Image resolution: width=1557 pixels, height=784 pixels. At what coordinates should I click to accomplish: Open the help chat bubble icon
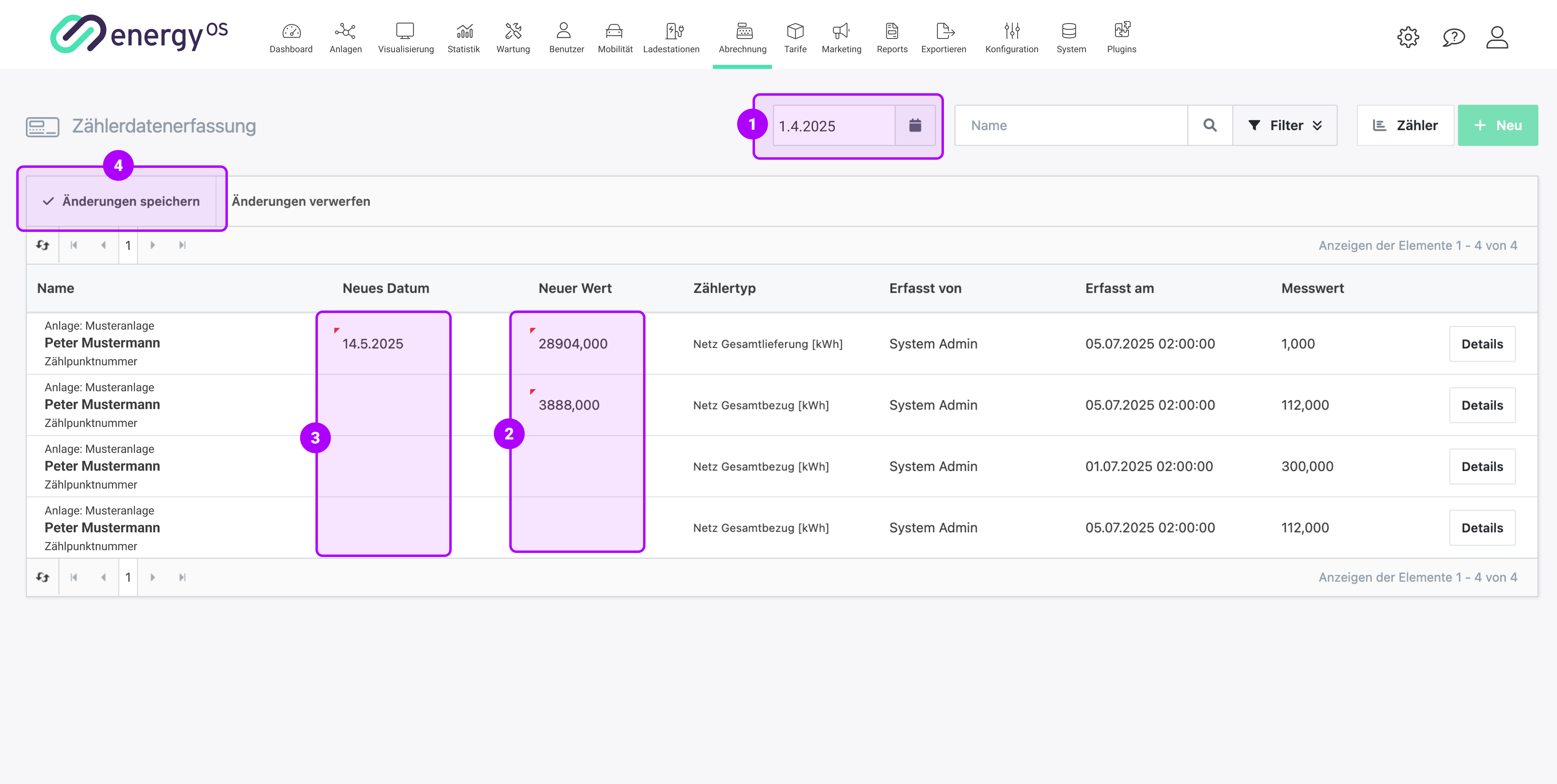(x=1453, y=37)
